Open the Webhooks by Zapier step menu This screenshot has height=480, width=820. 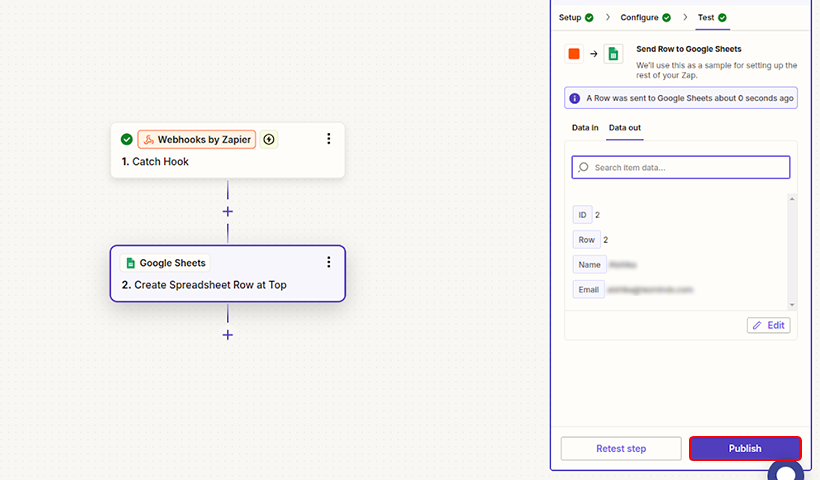[328, 139]
